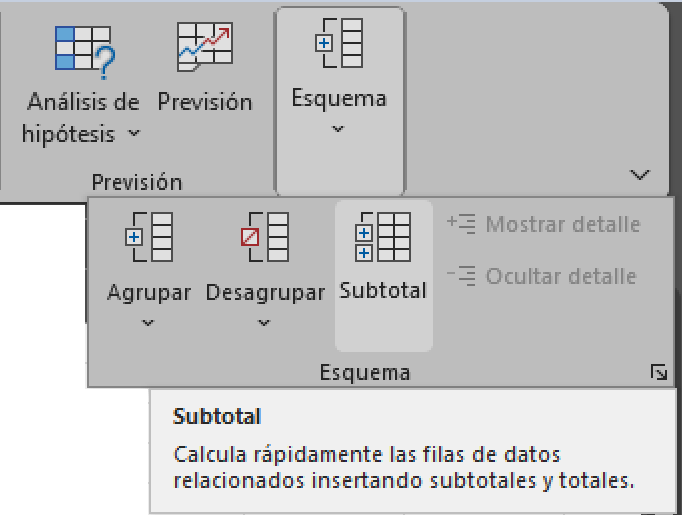The height and width of the screenshot is (515, 682).
Task: Click the Ocultar detalle minus-lines icon
Action: coord(461,276)
